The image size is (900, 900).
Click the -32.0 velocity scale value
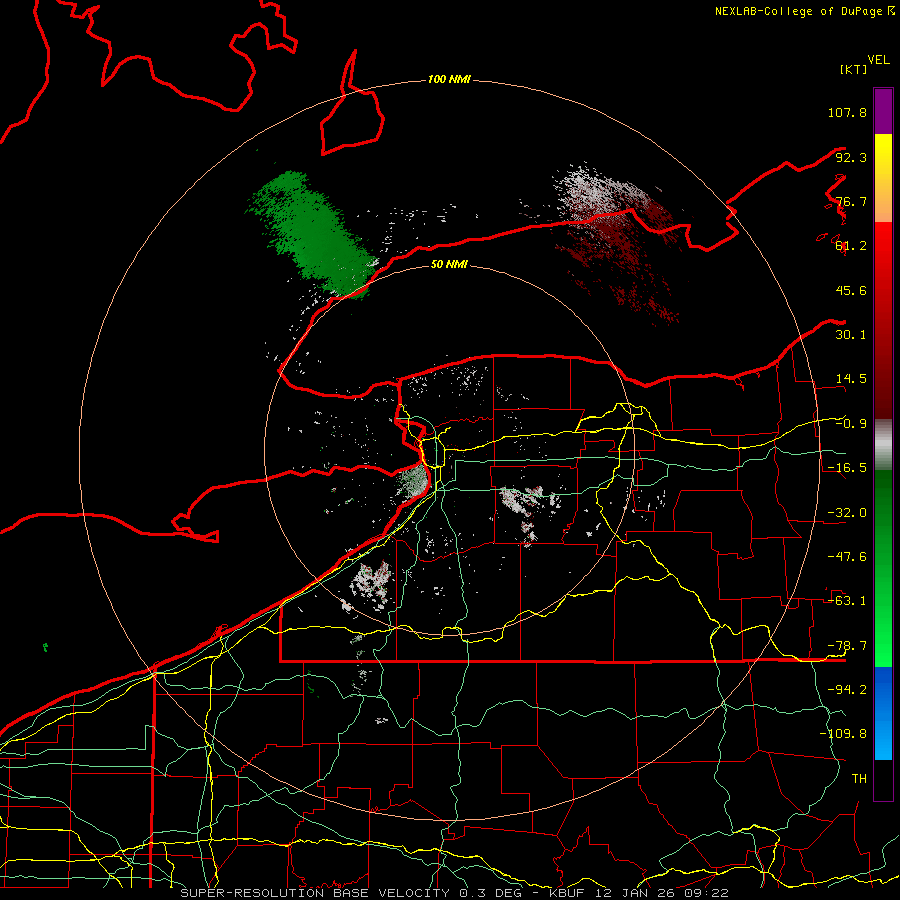point(847,513)
